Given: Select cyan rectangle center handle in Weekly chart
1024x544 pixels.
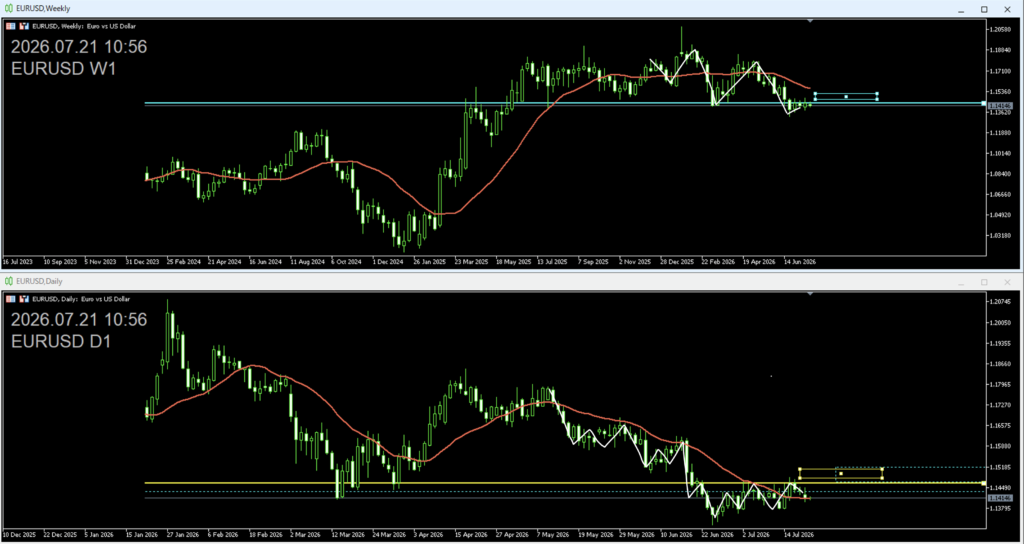Looking at the screenshot, I should point(846,97).
